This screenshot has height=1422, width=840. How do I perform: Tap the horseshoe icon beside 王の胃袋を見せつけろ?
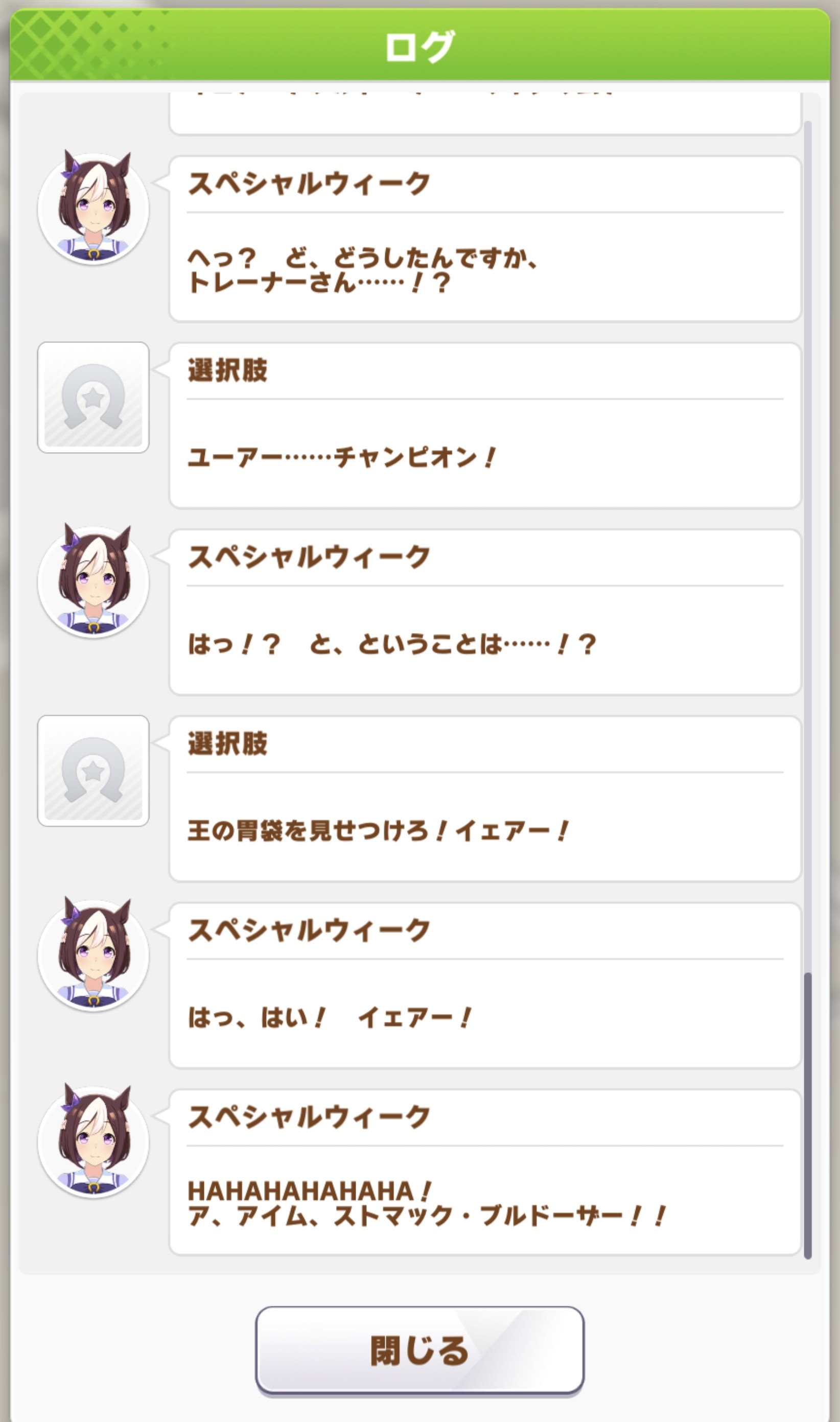tap(94, 771)
